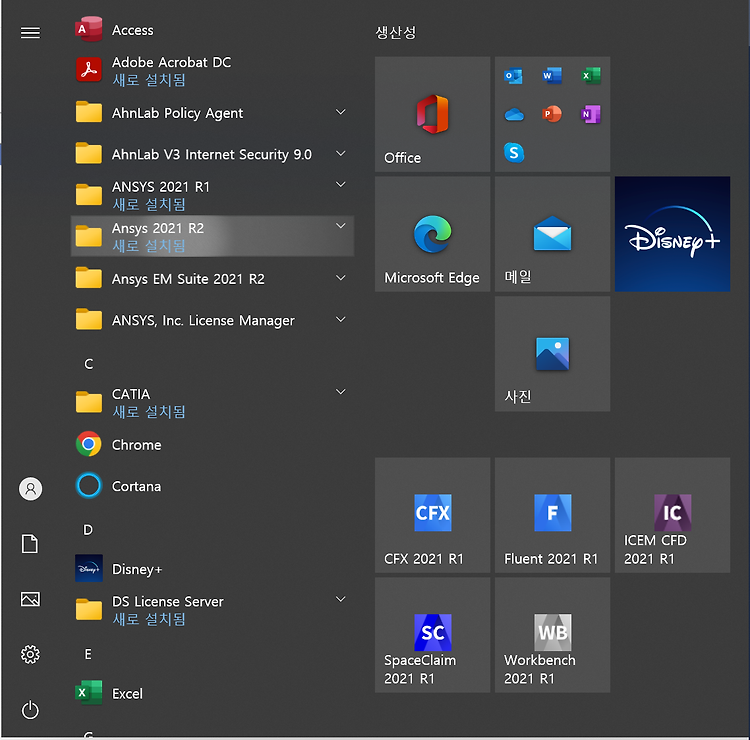This screenshot has width=750, height=740.
Task: Open the 사진 (Photos) tile
Action: (552, 354)
